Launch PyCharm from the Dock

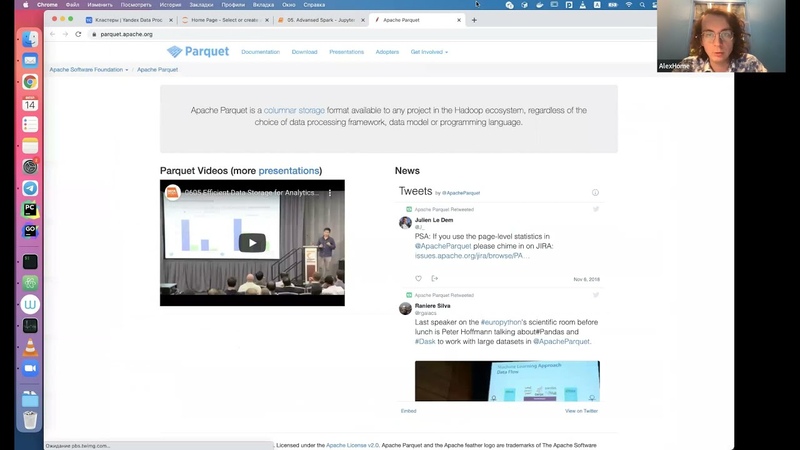(x=30, y=210)
